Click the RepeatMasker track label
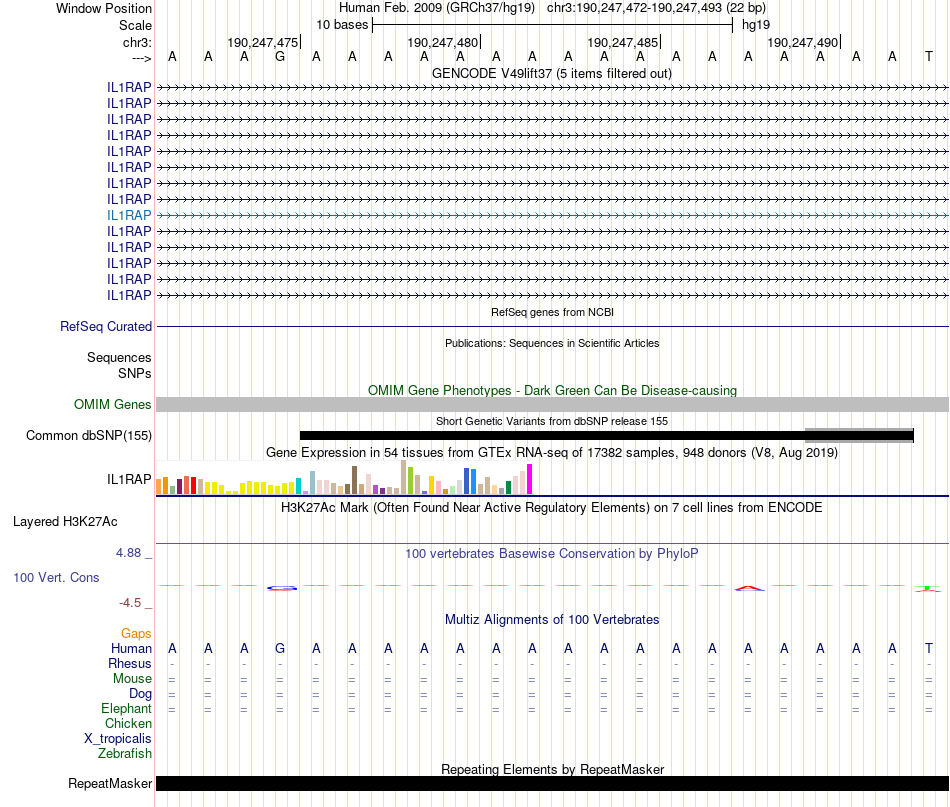The image size is (950, 807). 110,783
